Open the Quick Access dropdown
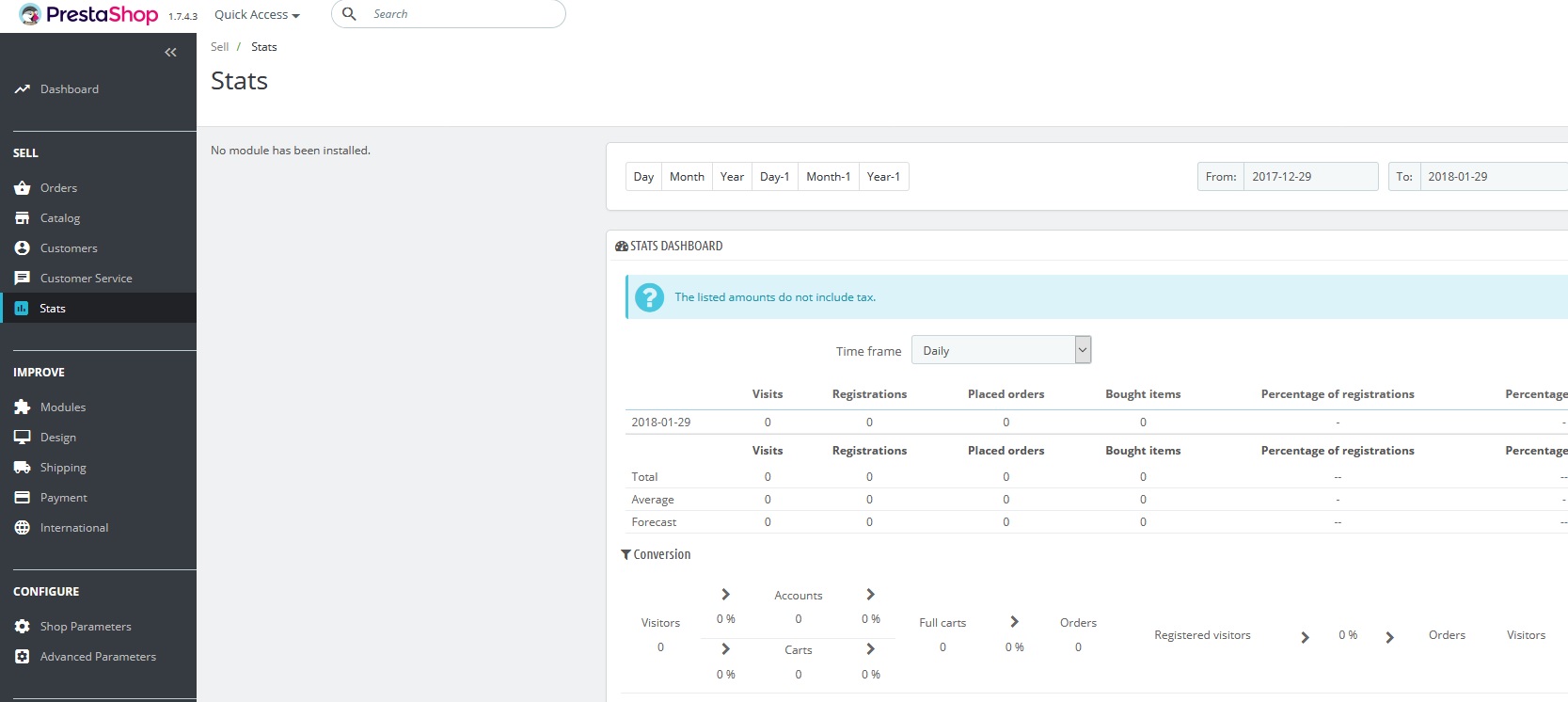The width and height of the screenshot is (1568, 702). tap(257, 15)
